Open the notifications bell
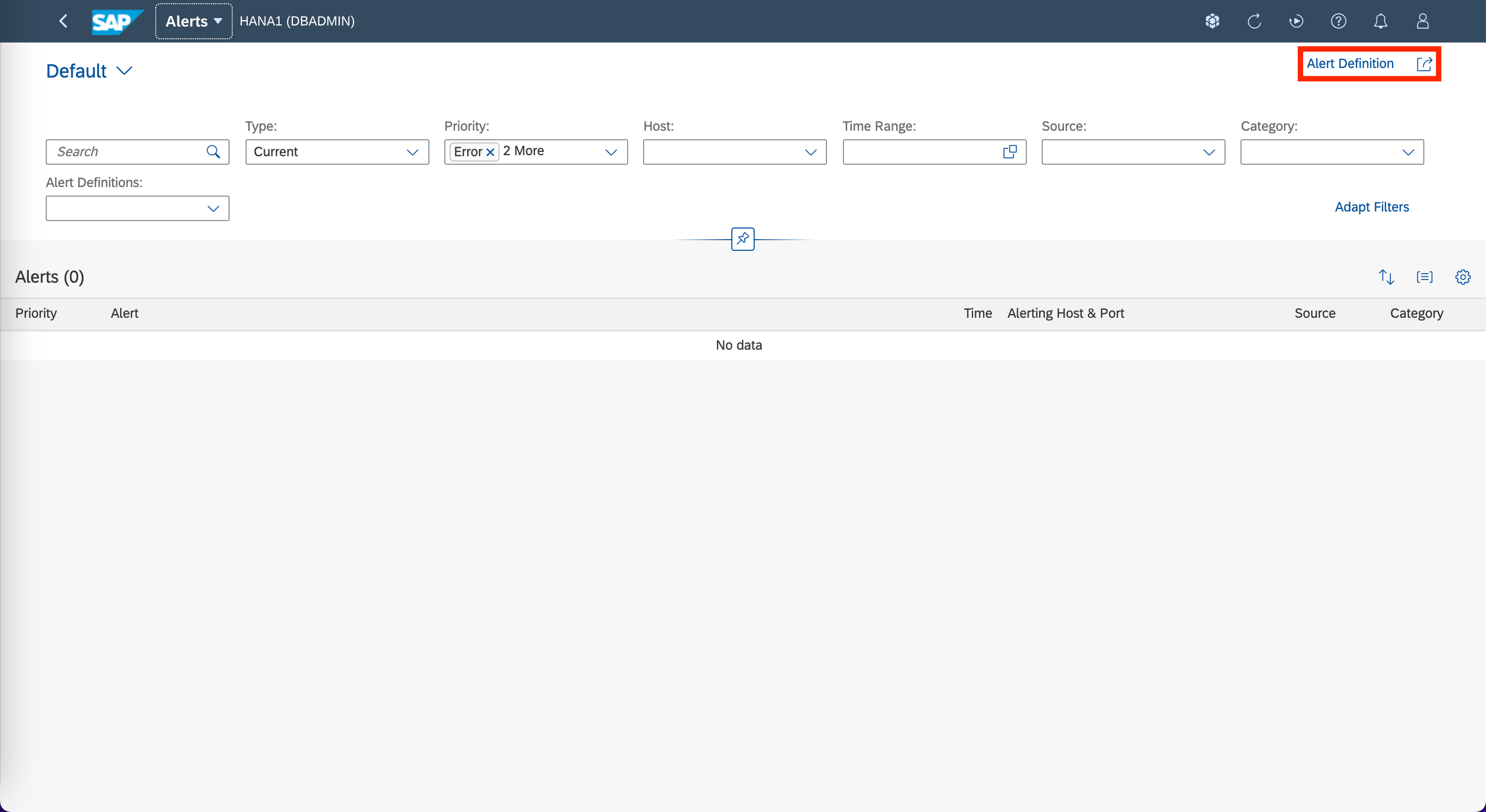Screen dimensions: 1486x812 click(x=1380, y=21)
